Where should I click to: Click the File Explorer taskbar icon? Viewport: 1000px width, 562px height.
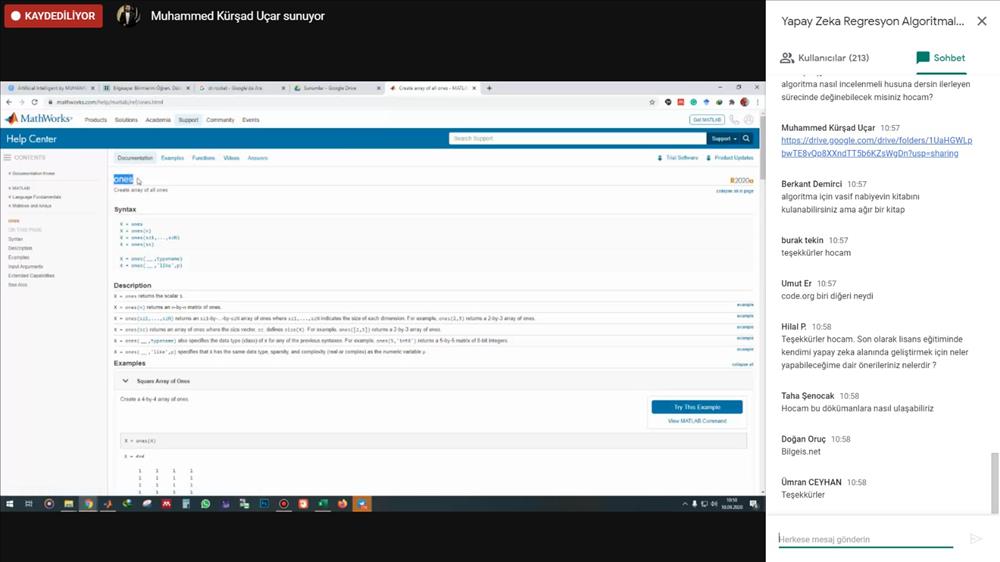click(68, 504)
